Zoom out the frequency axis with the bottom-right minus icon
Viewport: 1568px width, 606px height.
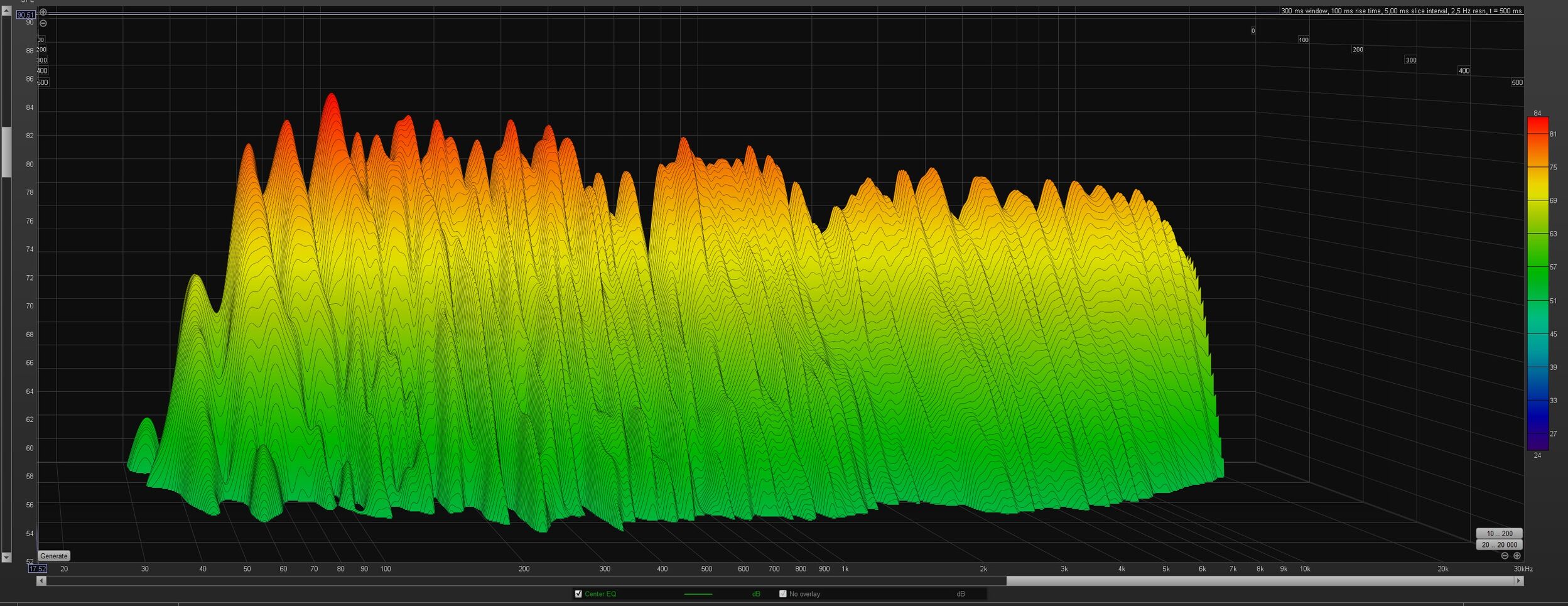1505,556
